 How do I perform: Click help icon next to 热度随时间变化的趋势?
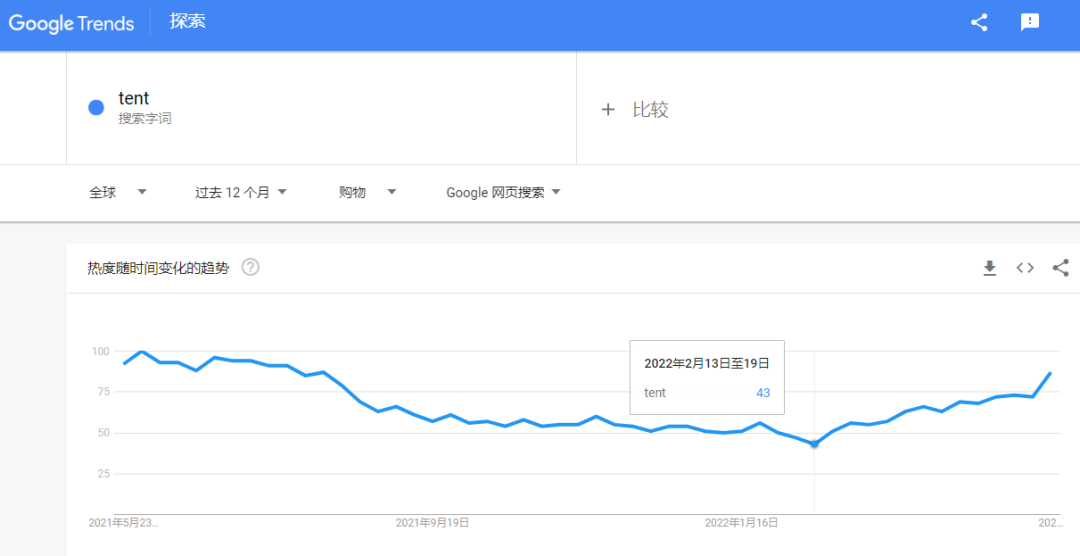click(251, 267)
